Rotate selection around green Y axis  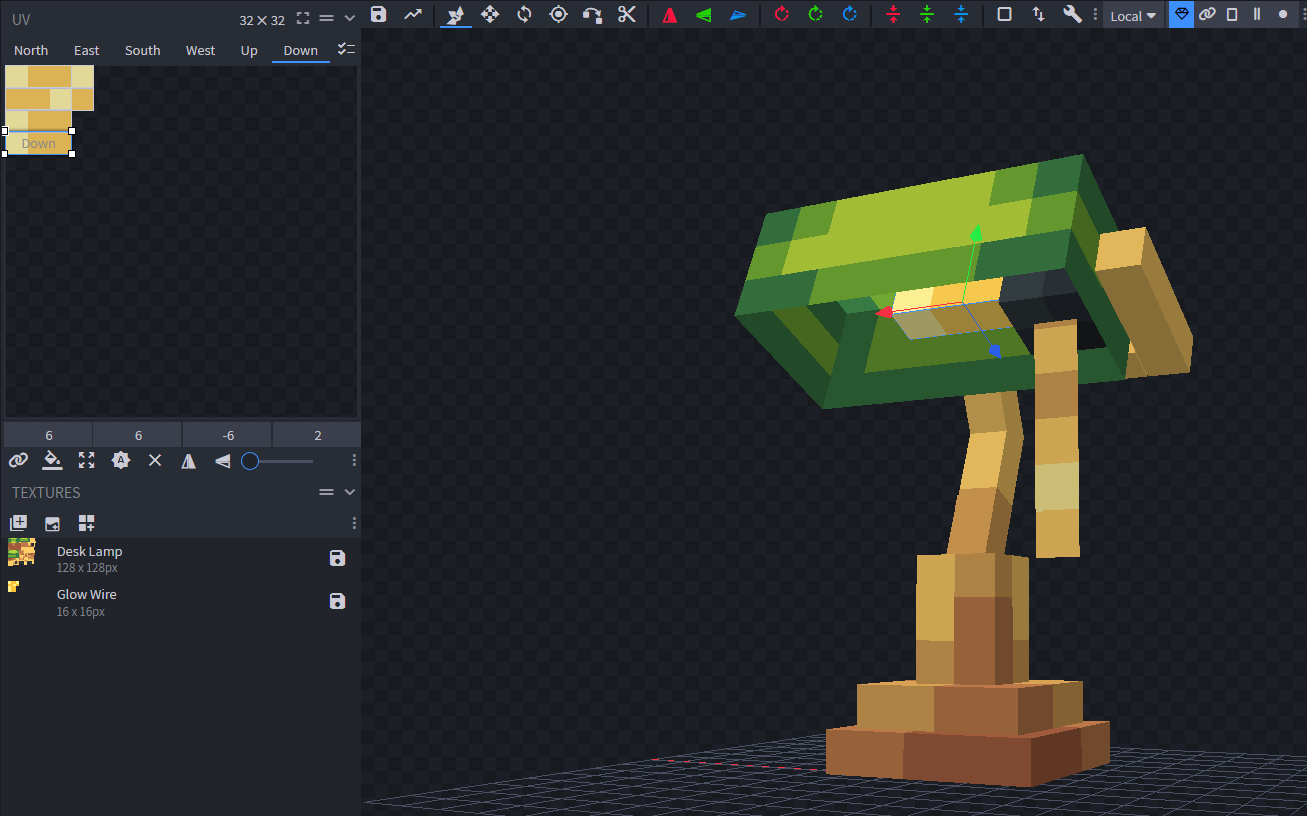coord(816,14)
